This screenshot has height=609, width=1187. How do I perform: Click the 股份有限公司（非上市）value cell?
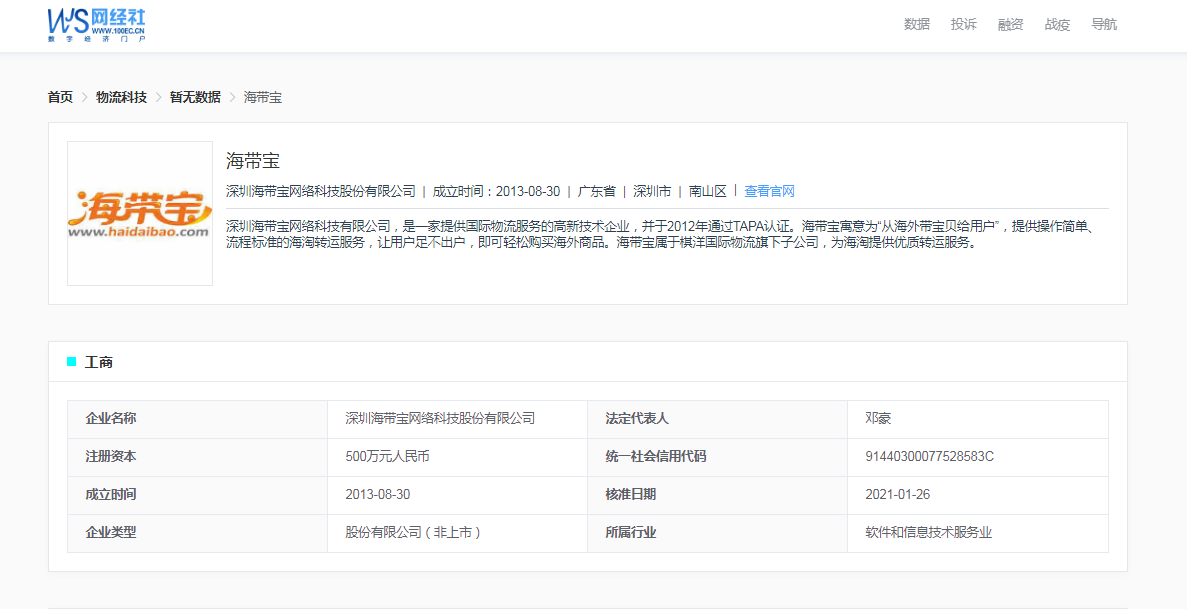pos(457,532)
